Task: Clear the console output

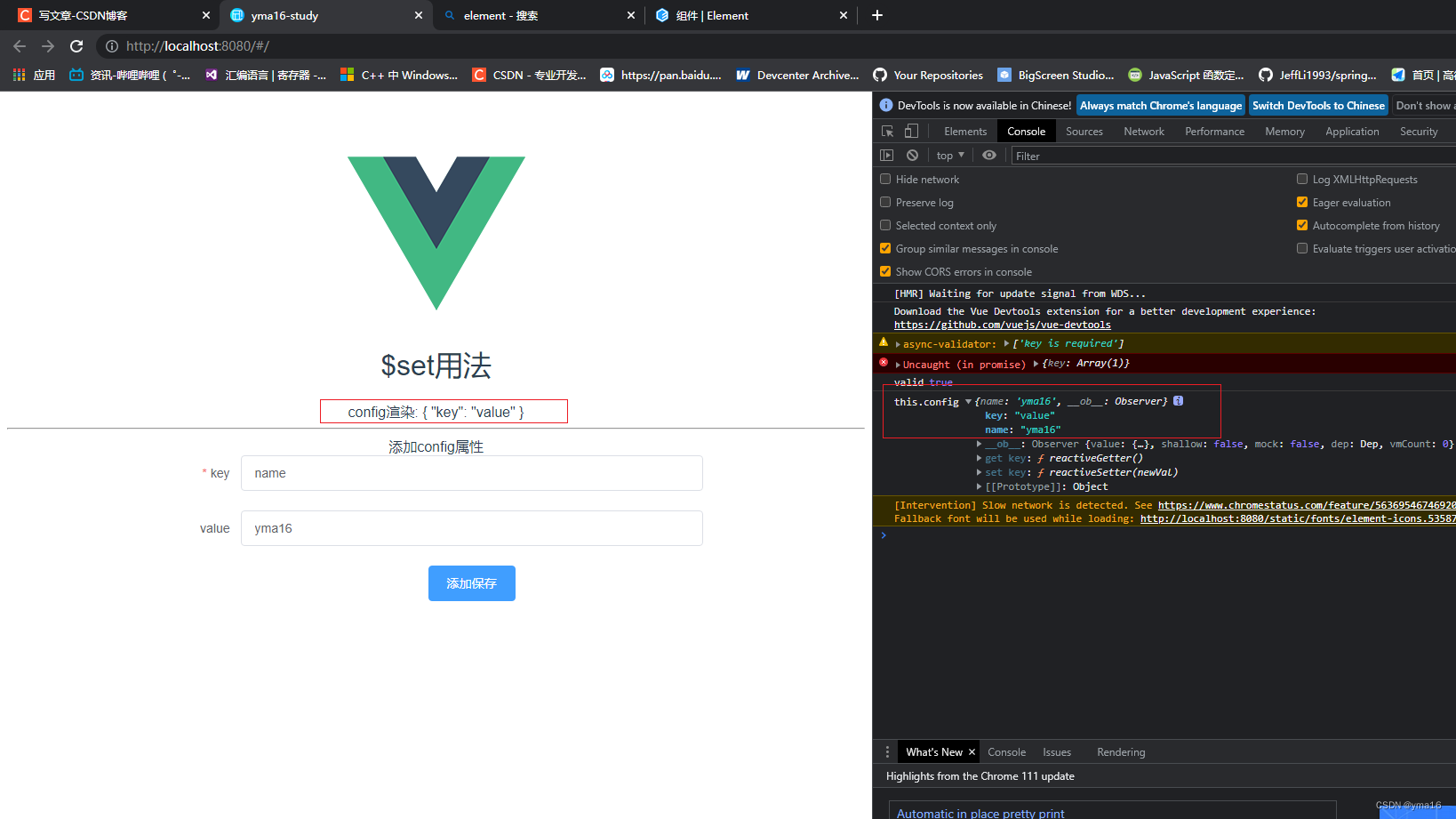Action: (912, 156)
